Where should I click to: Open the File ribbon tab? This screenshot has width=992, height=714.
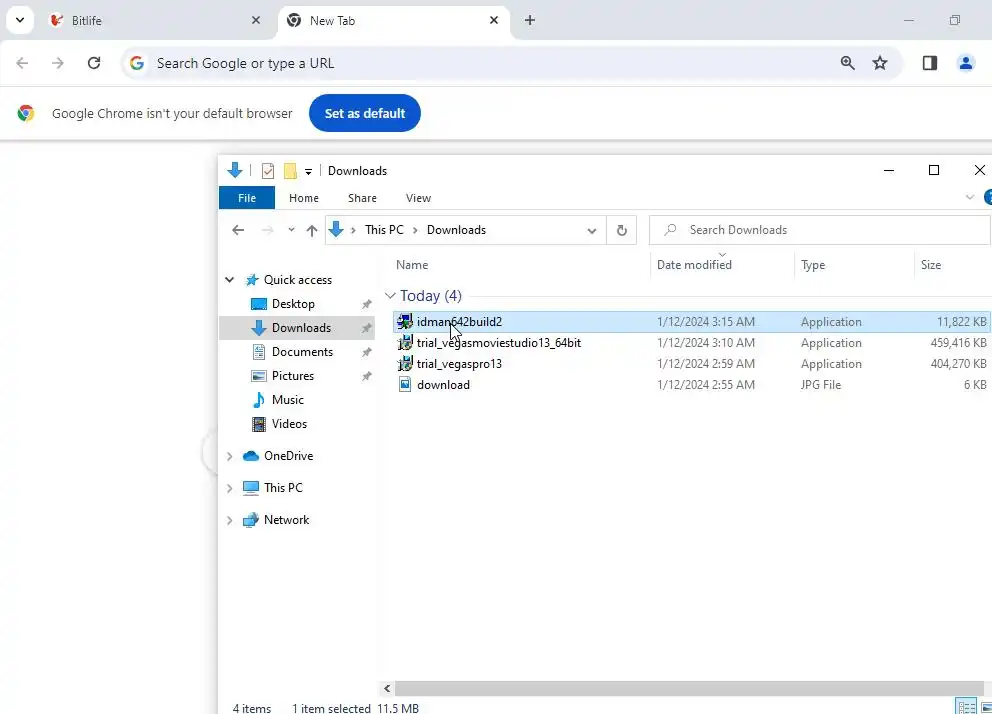(x=247, y=198)
